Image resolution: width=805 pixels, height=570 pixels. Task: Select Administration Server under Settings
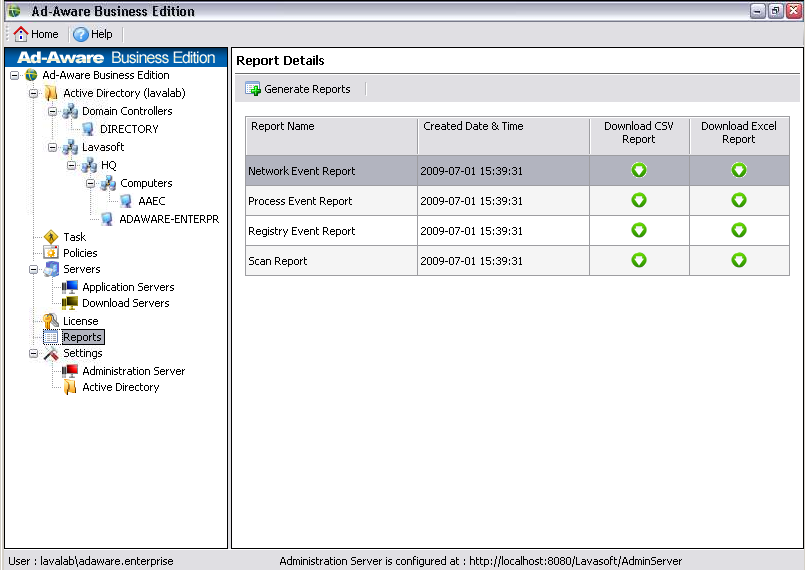(133, 371)
